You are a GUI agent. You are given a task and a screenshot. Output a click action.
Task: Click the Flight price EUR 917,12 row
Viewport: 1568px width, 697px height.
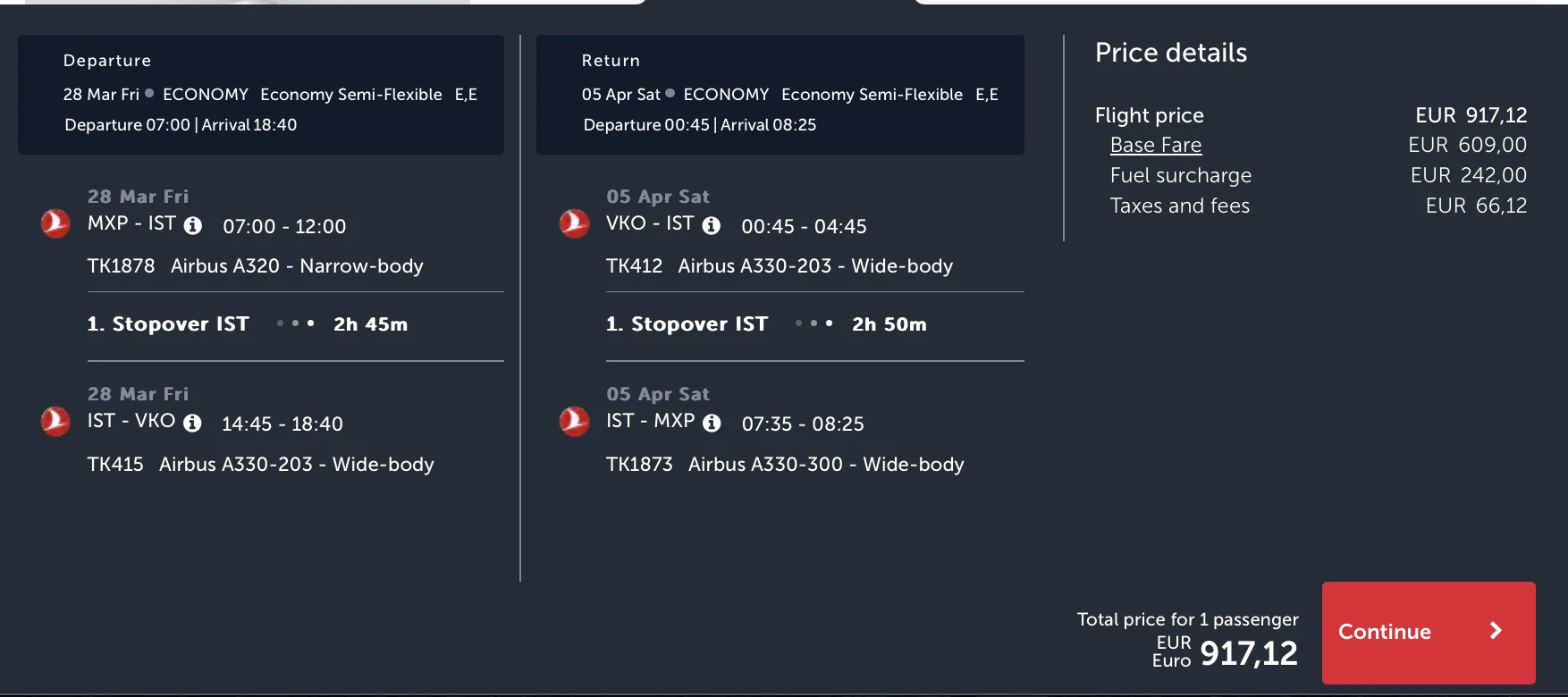(1310, 115)
